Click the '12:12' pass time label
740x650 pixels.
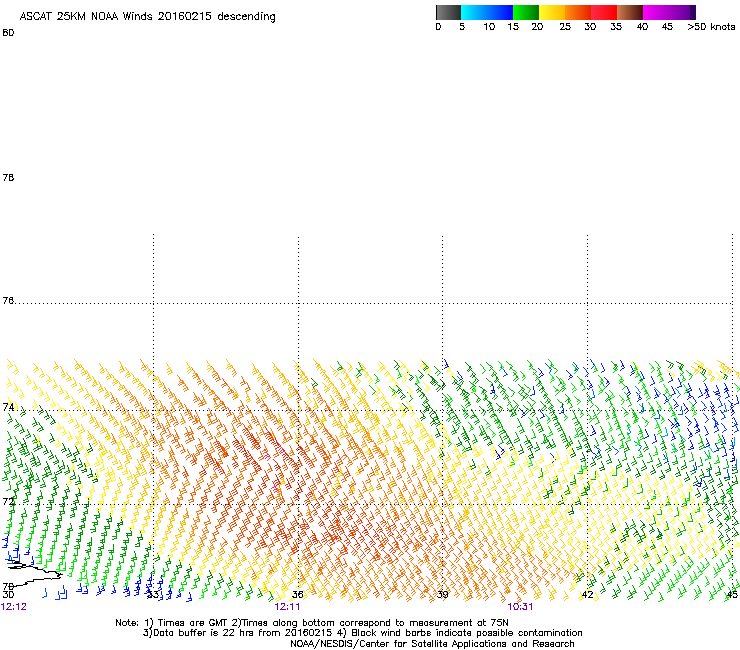[14, 607]
